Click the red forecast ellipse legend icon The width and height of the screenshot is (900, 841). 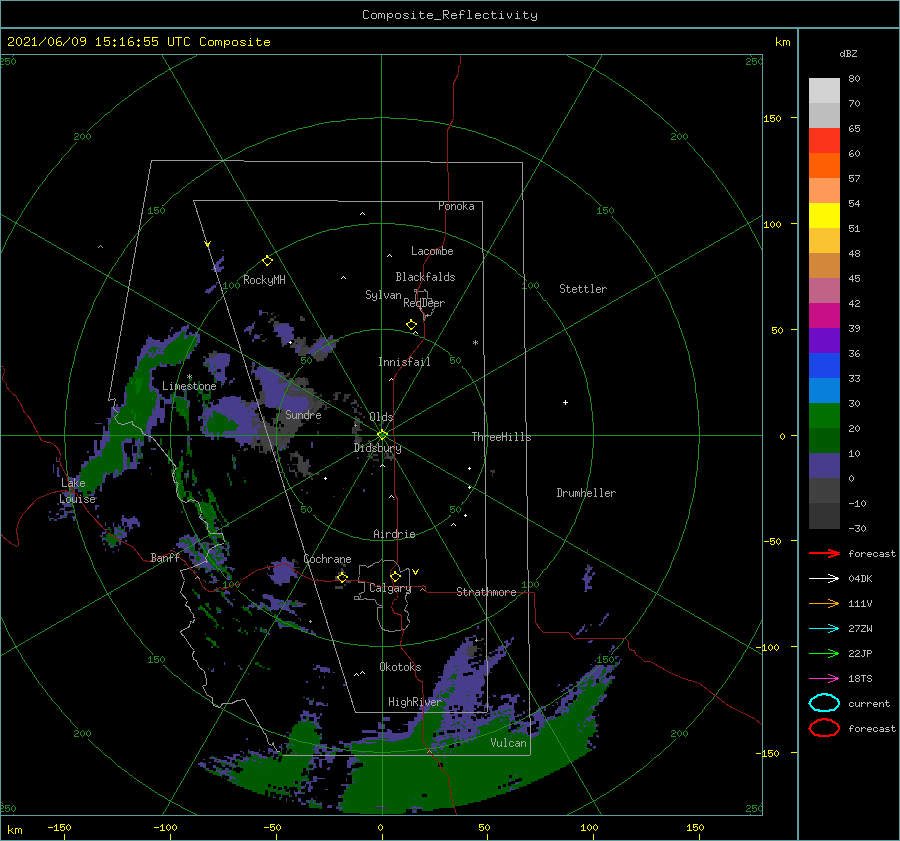click(x=824, y=728)
